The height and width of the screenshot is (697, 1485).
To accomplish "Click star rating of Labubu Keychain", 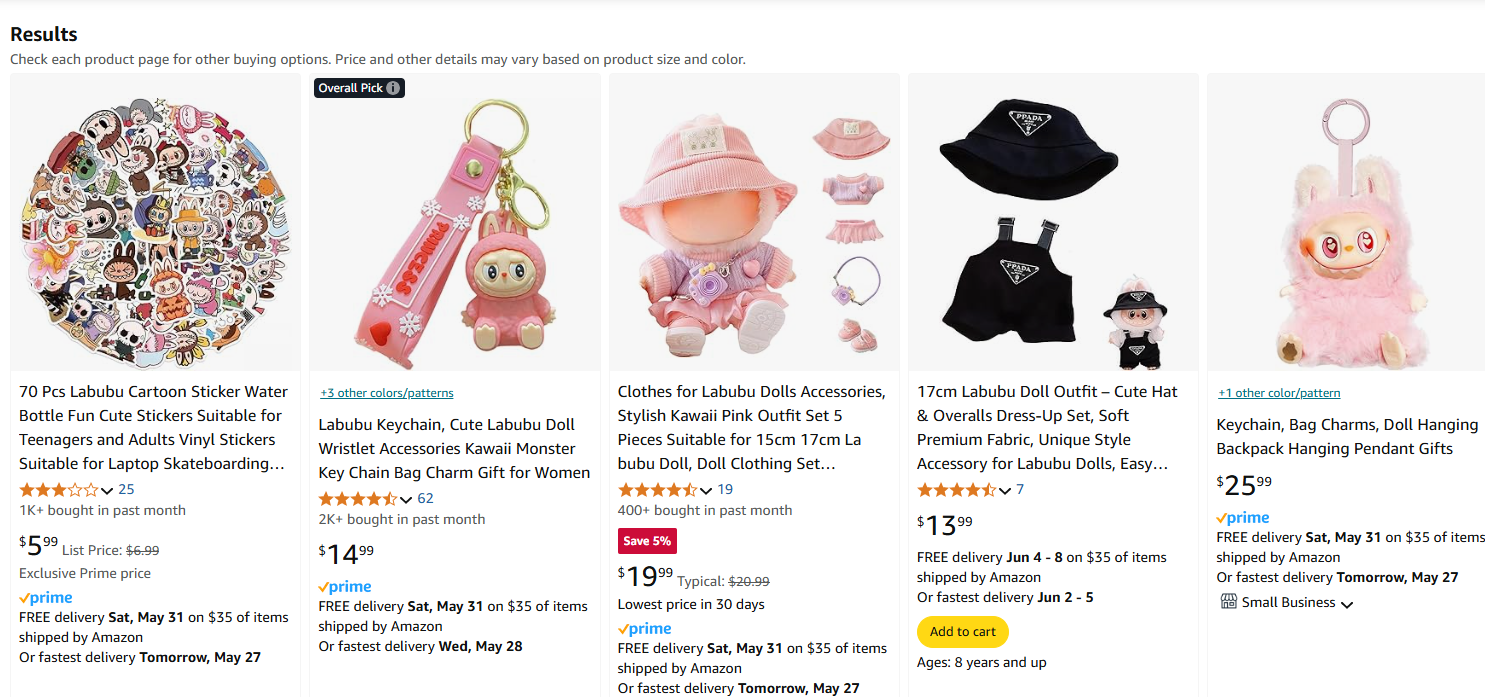I will click(x=357, y=499).
